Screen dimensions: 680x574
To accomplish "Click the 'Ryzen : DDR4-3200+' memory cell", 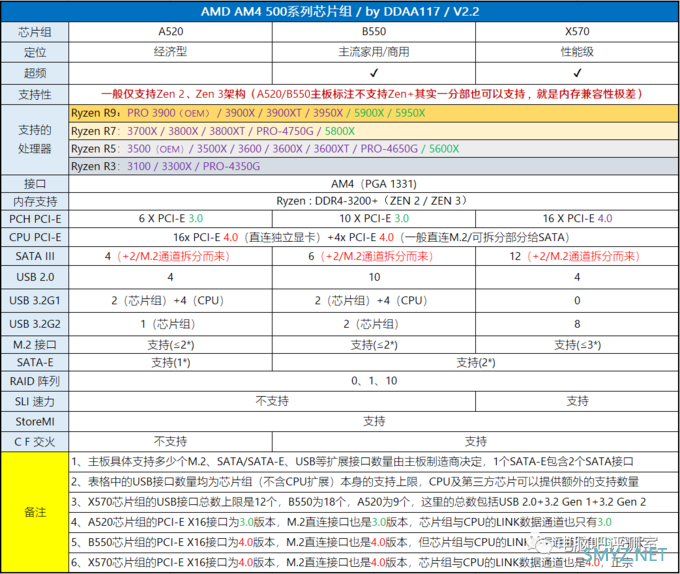I will (374, 201).
